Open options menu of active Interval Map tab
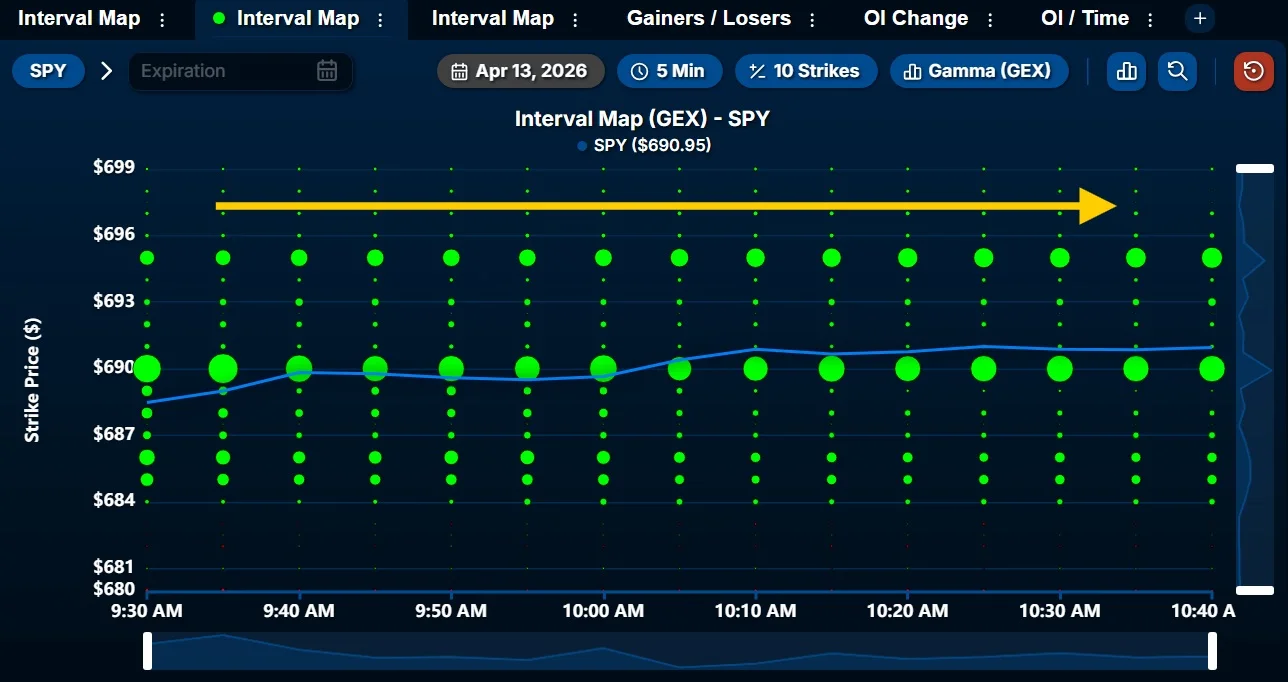1288x682 pixels. [380, 19]
